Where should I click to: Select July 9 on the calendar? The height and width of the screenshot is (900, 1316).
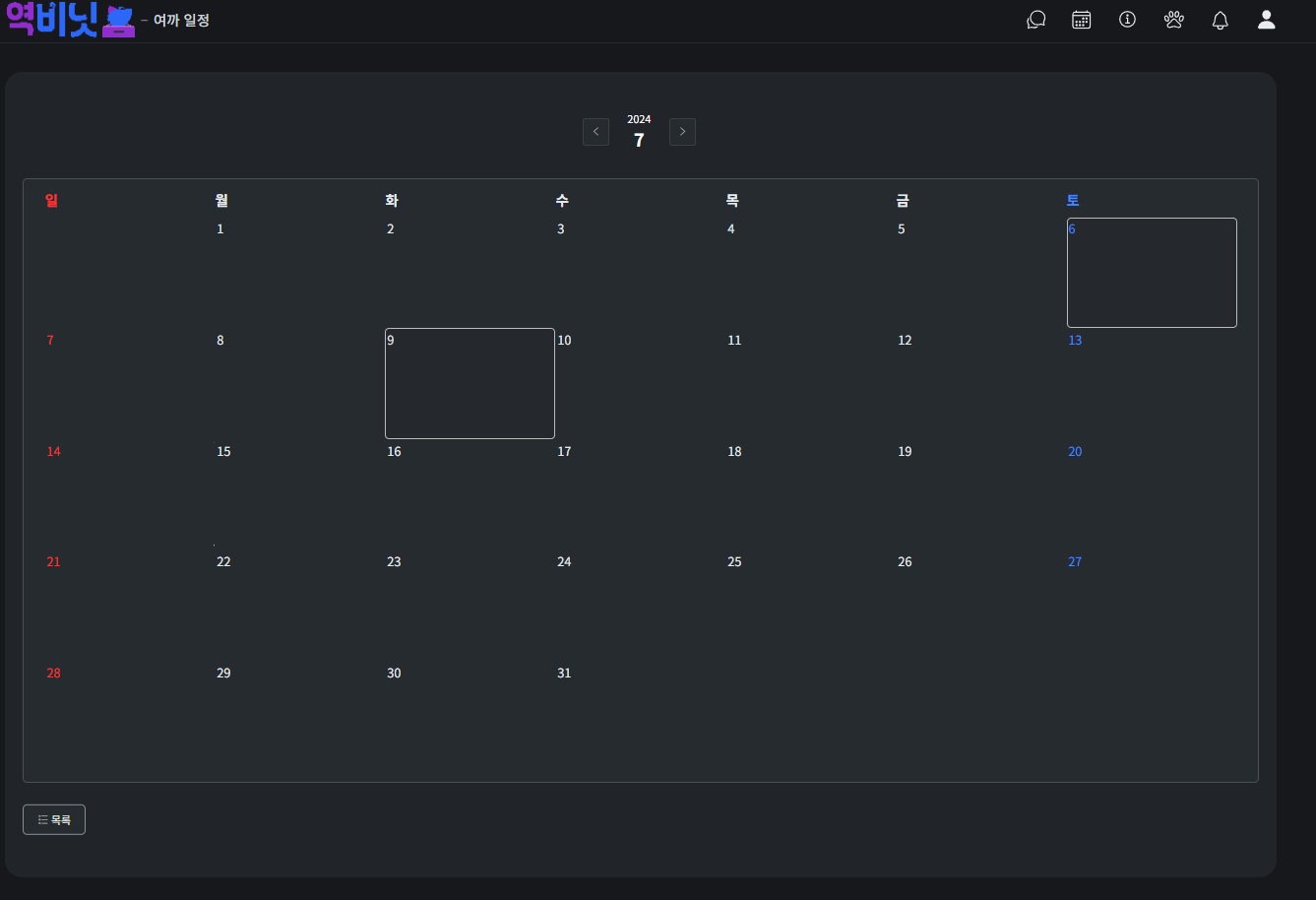(470, 383)
